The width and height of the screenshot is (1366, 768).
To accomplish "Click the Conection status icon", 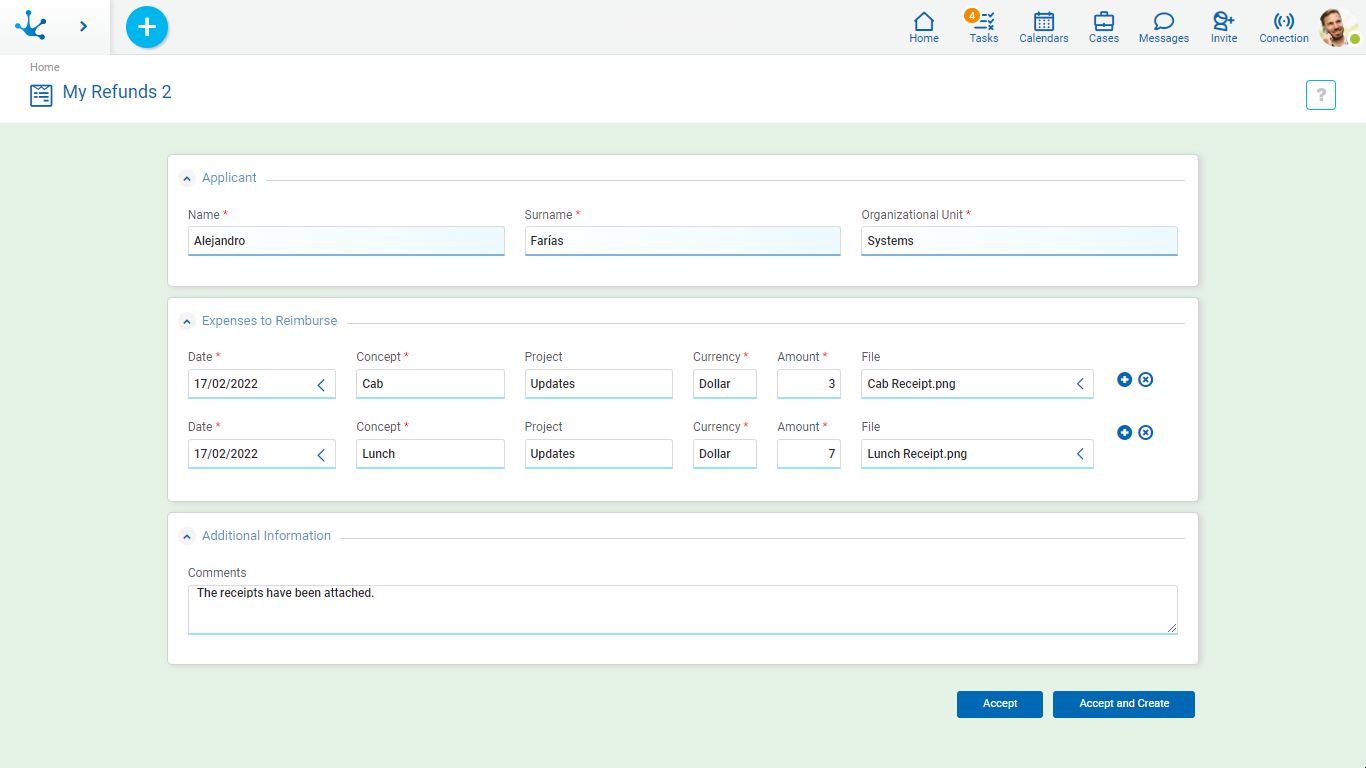I will coord(1283,27).
